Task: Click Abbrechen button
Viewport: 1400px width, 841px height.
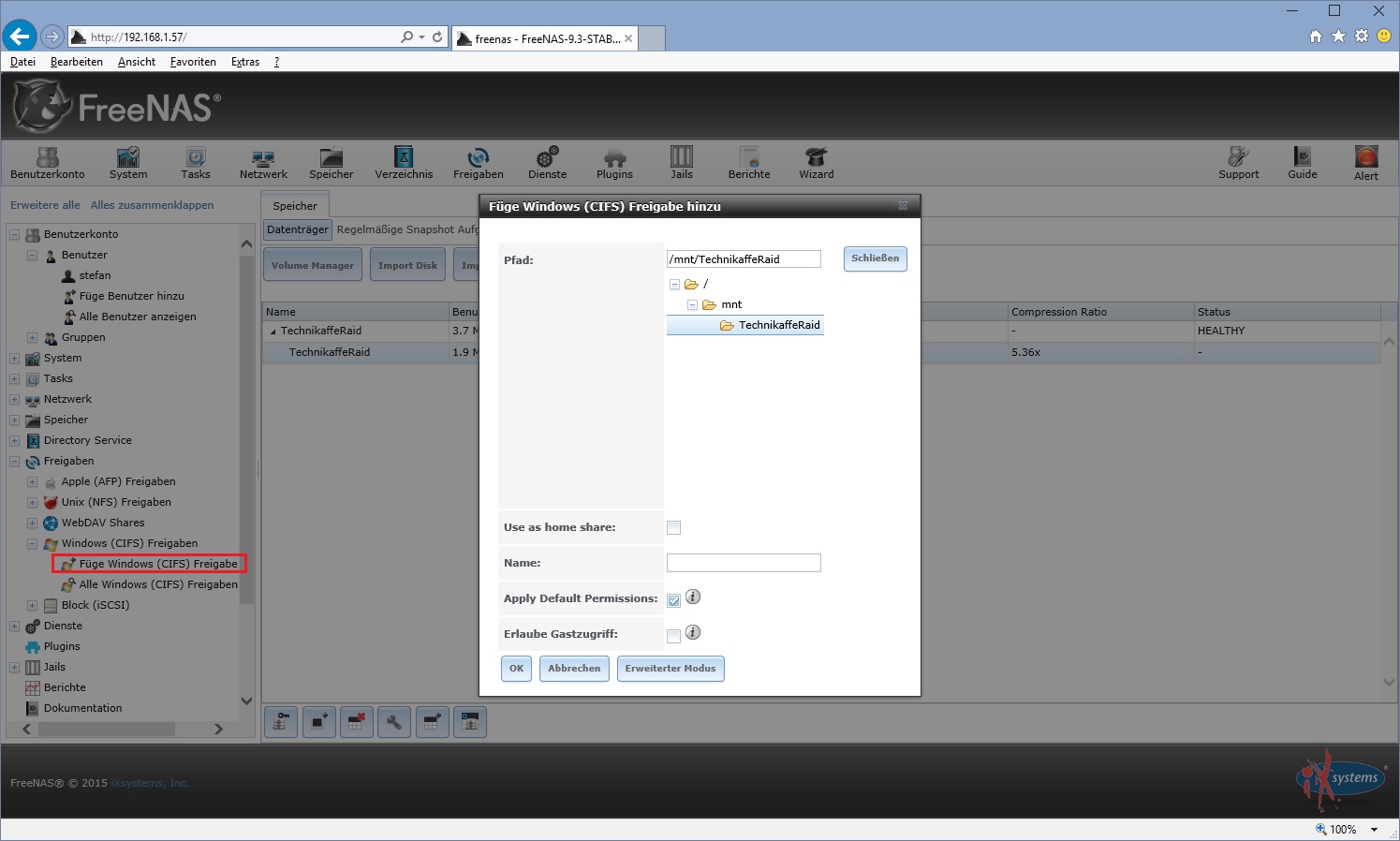Action: (x=574, y=669)
